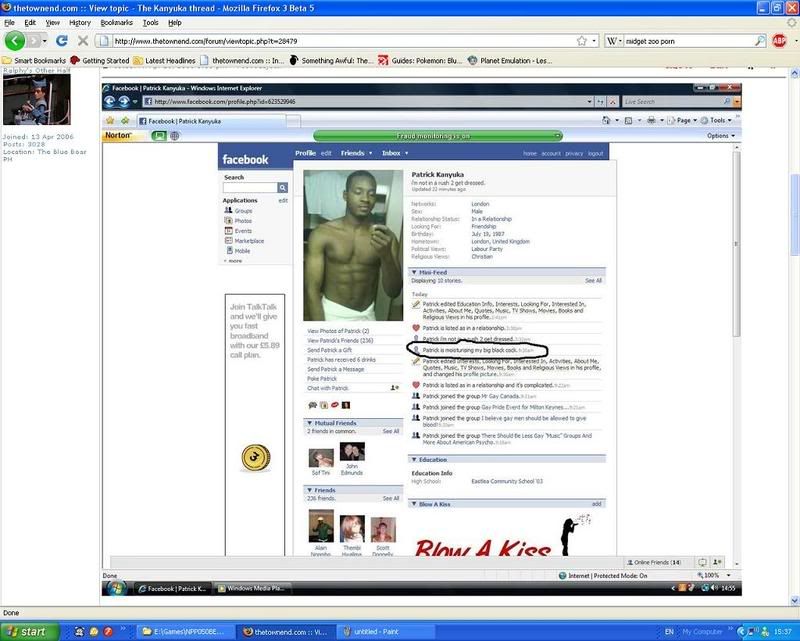Open the Help menu
Image resolution: width=800 pixels, height=641 pixels.
pyautogui.click(x=174, y=23)
